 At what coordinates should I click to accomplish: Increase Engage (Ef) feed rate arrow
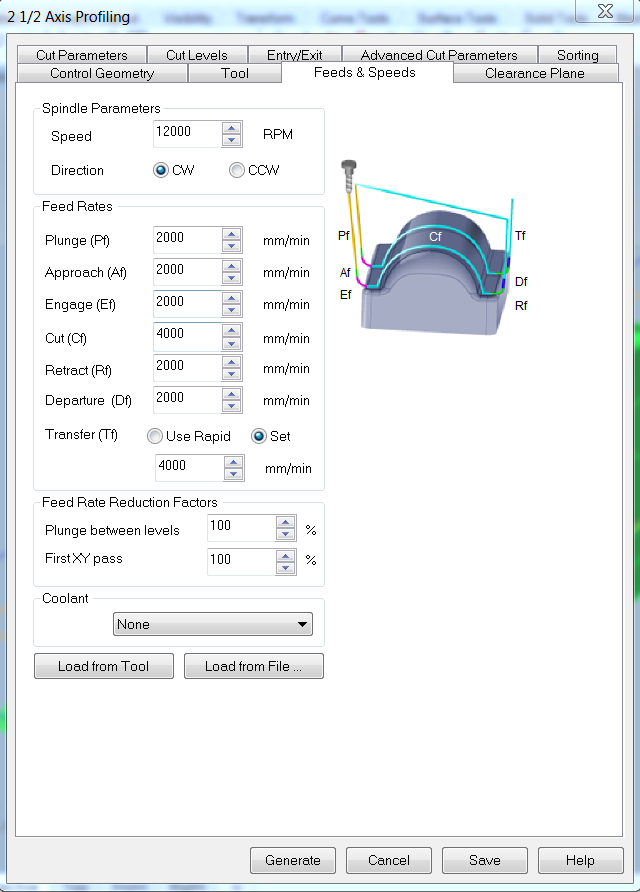pos(231,298)
